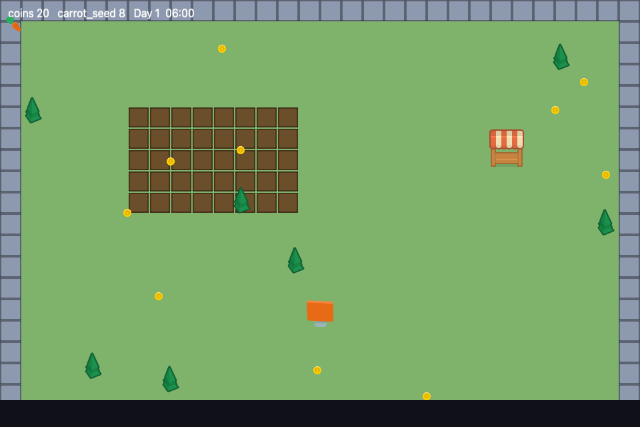Click the top-right corner soil tile
This screenshot has height=427, width=640.
coord(288,117)
